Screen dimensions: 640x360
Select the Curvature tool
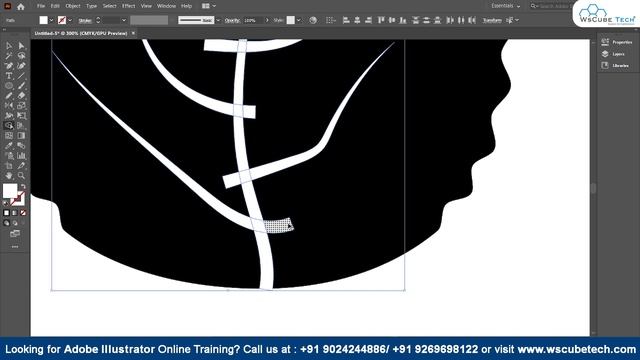(x=21, y=66)
